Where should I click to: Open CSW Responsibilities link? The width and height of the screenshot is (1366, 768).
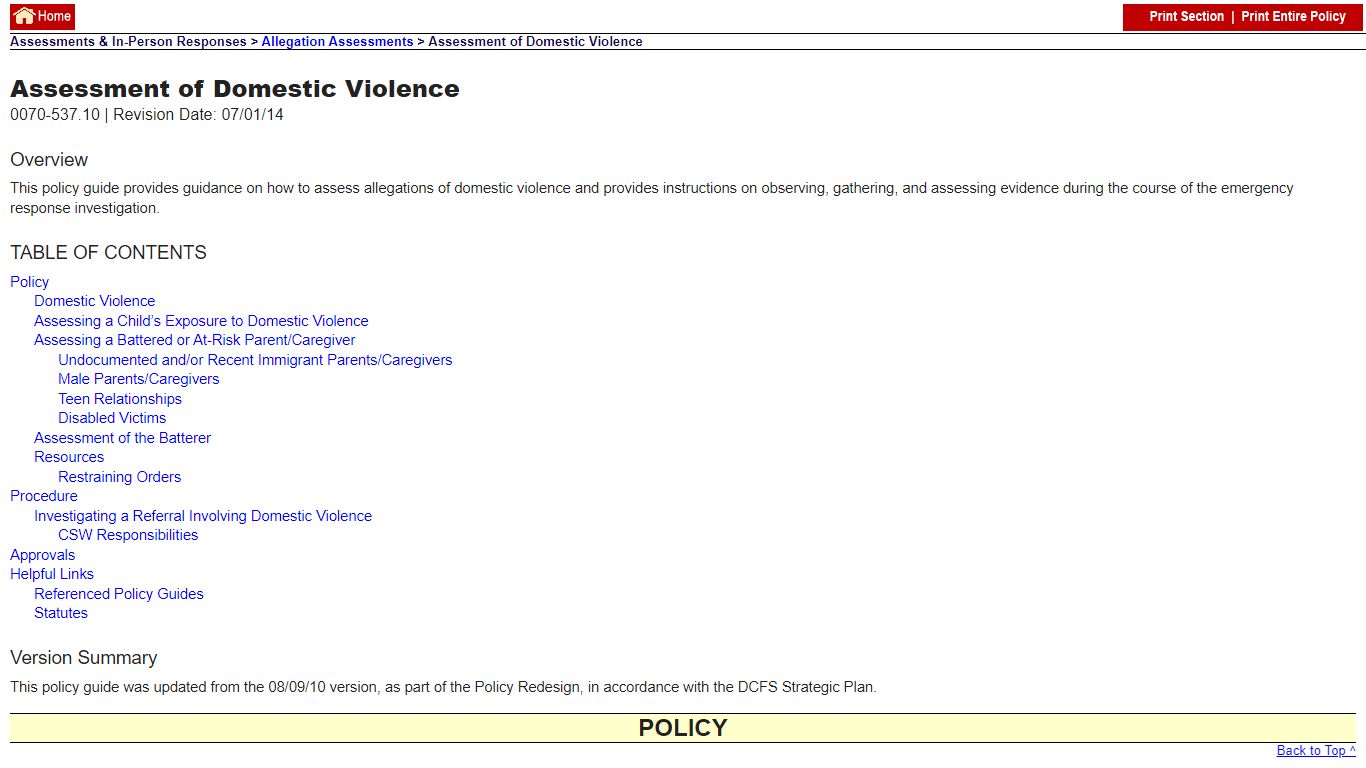(x=128, y=535)
